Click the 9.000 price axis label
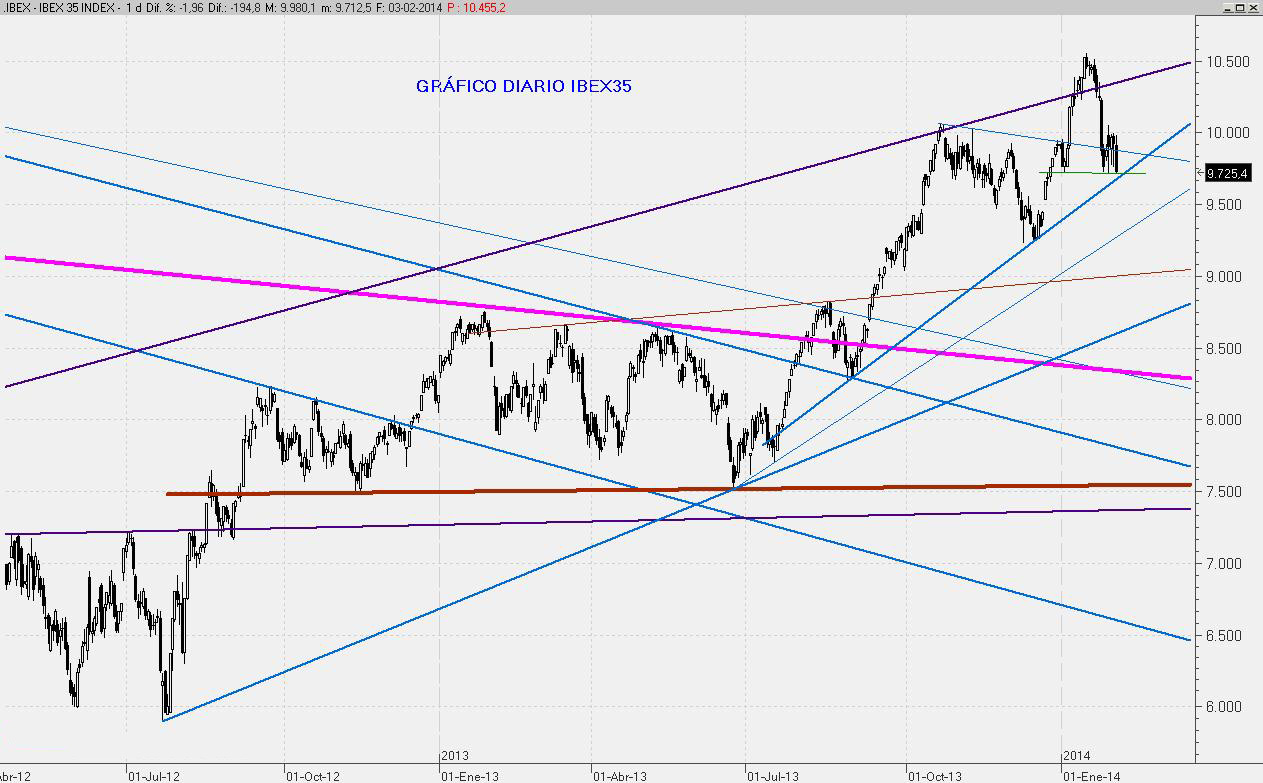 (1225, 277)
